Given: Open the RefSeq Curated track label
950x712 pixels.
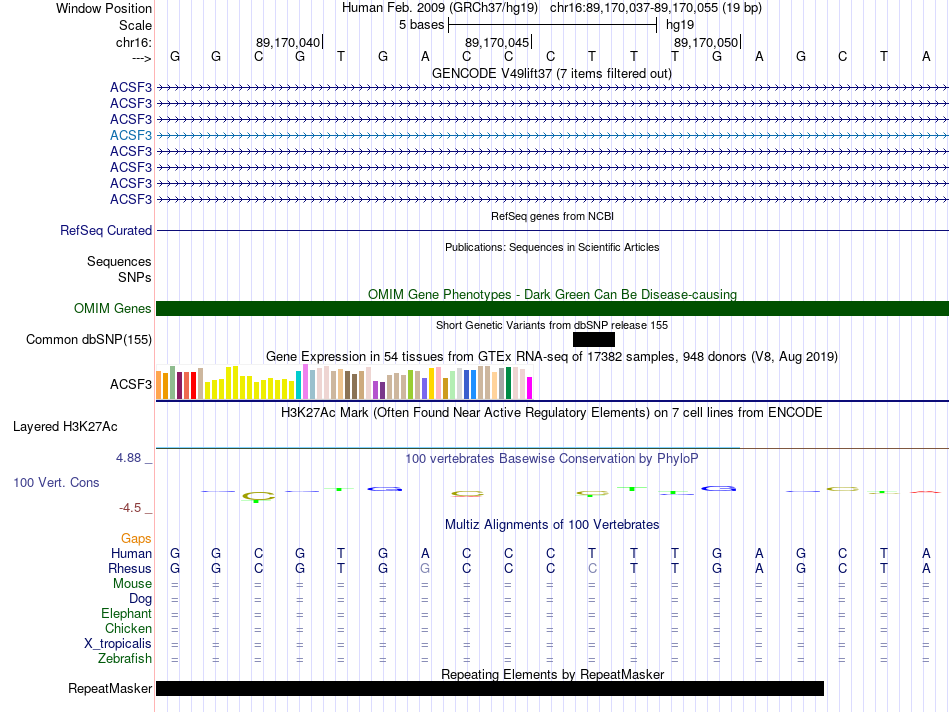Looking at the screenshot, I should pos(106,230).
